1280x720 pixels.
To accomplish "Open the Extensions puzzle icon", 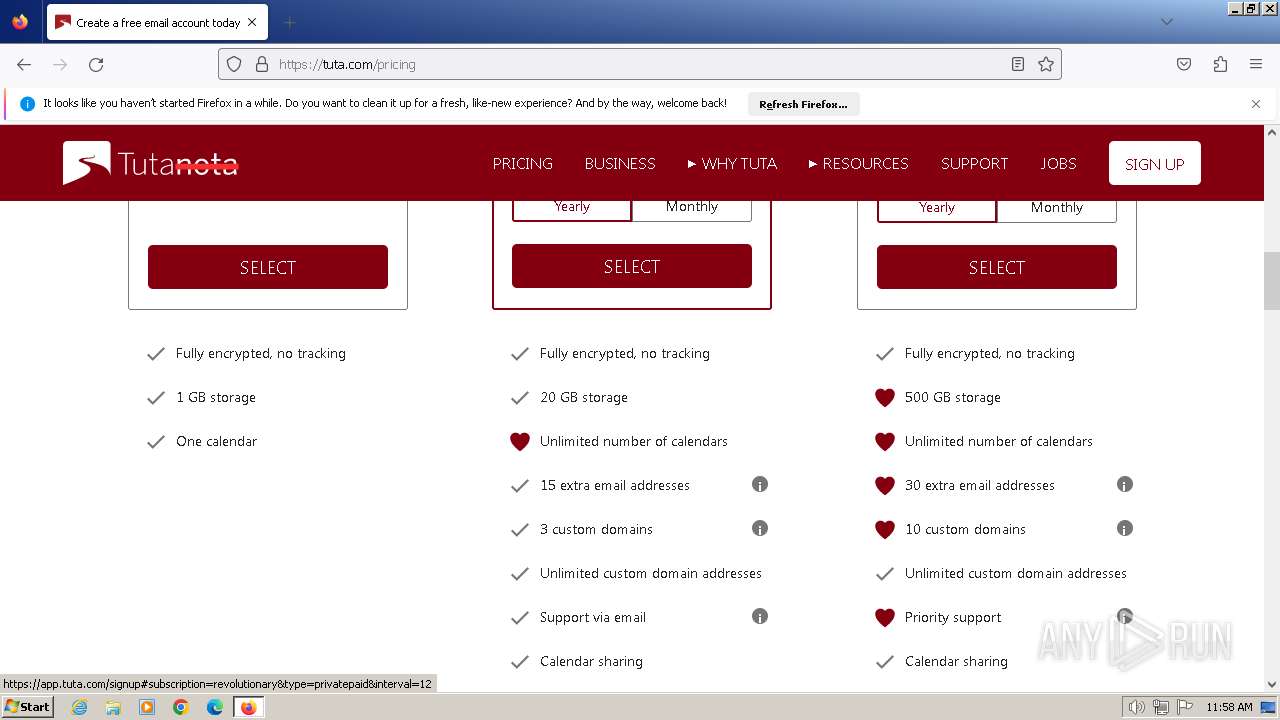I will click(1220, 64).
